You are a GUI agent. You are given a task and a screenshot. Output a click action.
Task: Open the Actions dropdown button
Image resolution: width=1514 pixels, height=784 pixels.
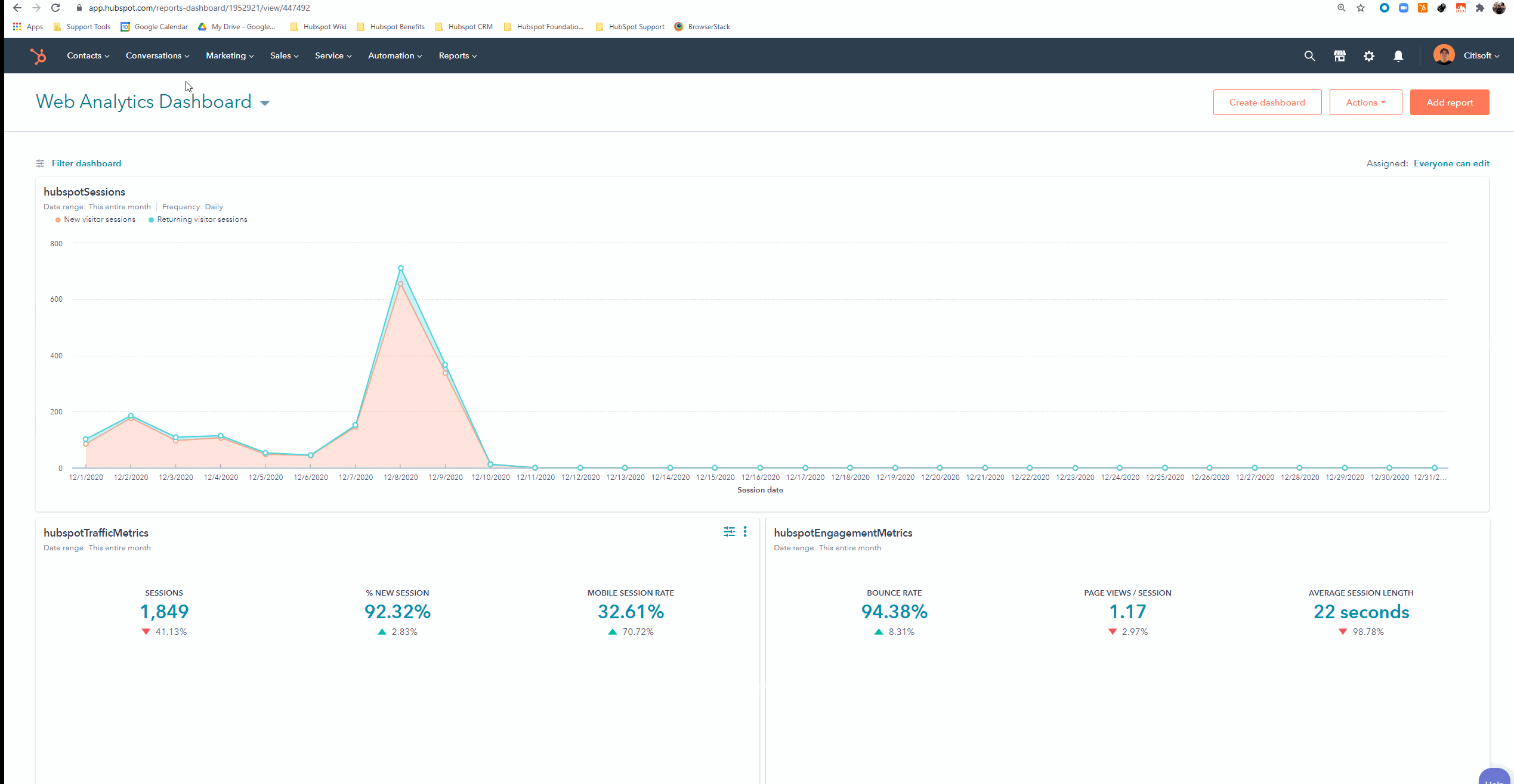1365,103
